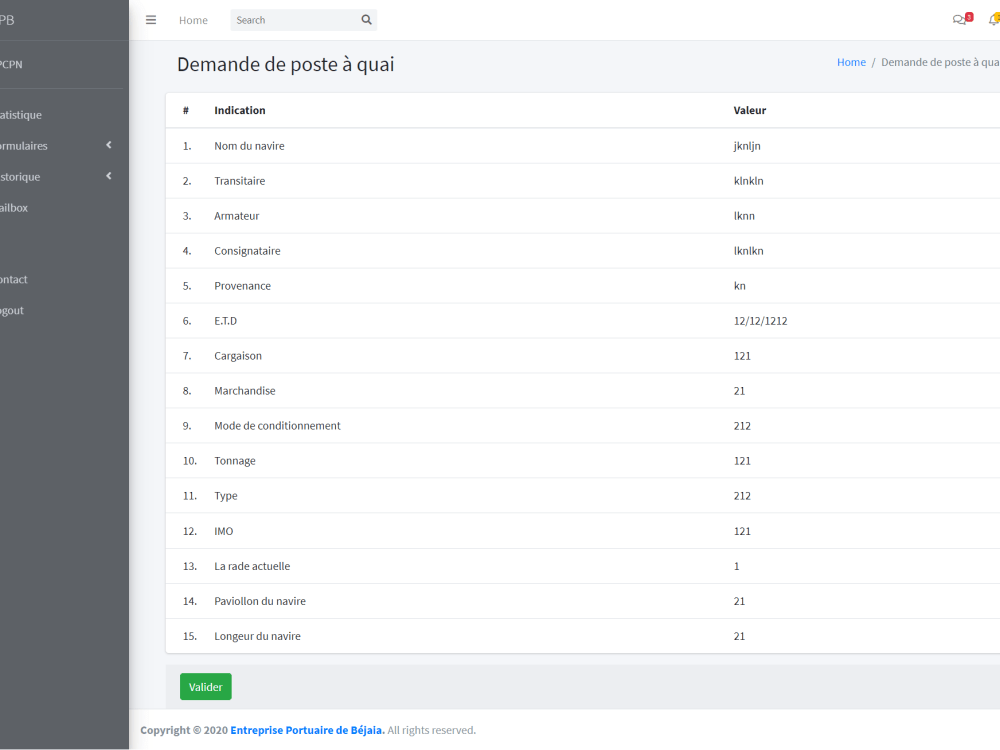Click the Indication column header
The image size is (1000, 750).
(x=240, y=110)
